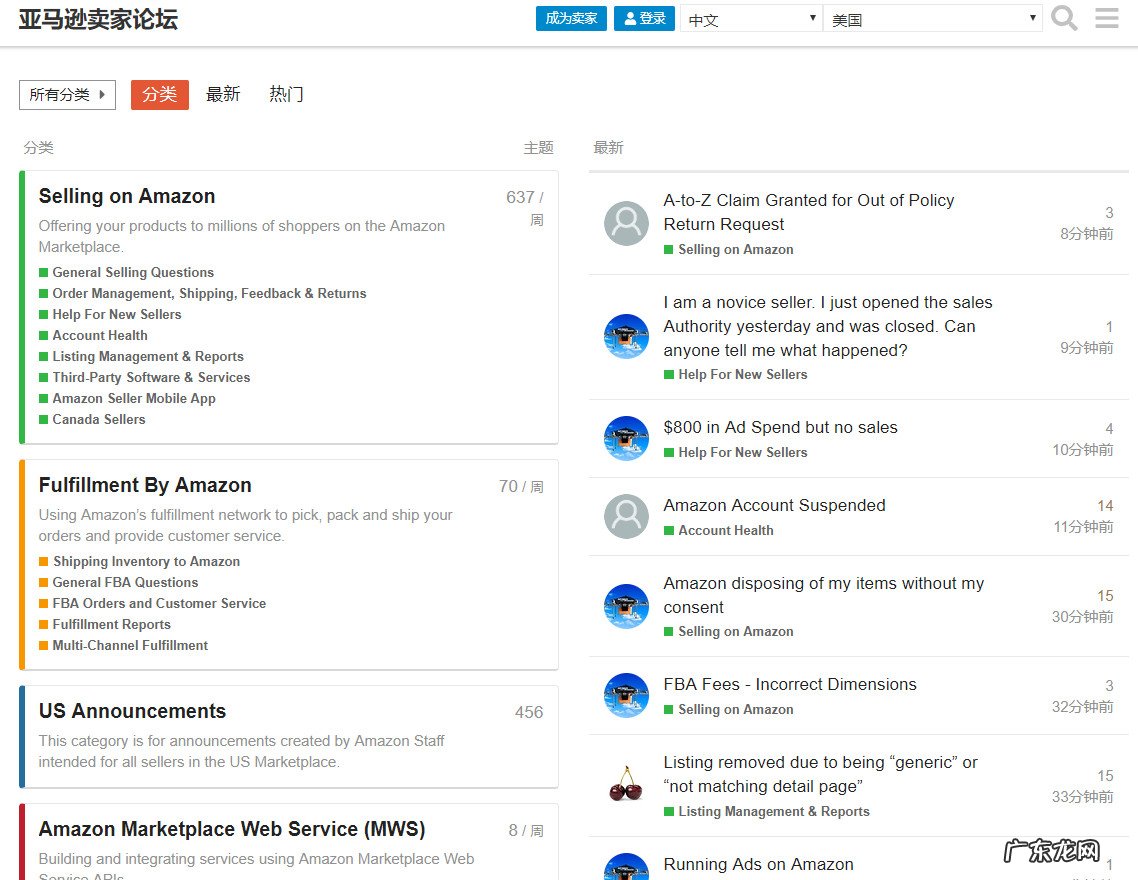Click avatar beside FBA Fees topic
This screenshot has width=1138, height=880.
click(x=626, y=695)
